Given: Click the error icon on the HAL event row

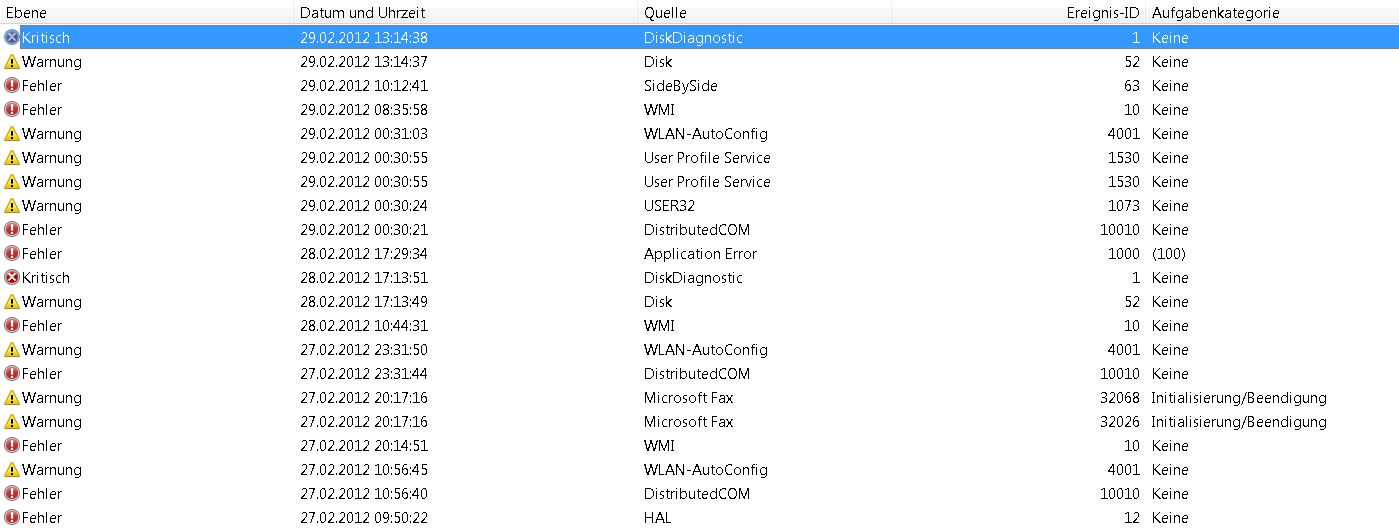Looking at the screenshot, I should (12, 518).
